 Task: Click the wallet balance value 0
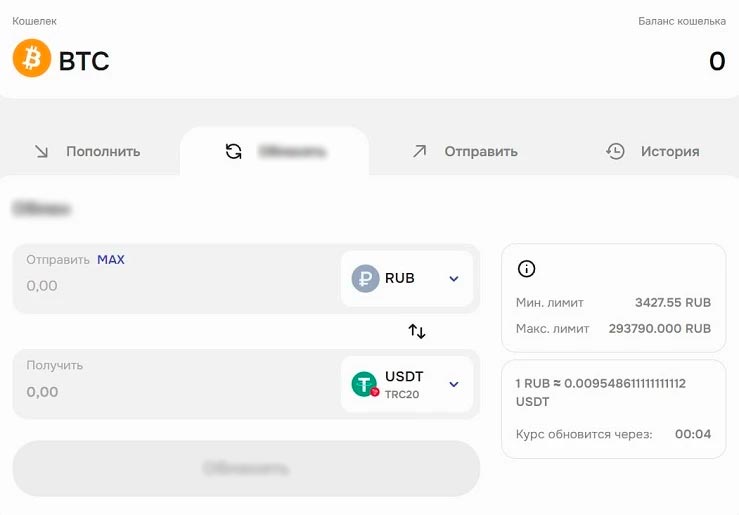click(716, 61)
